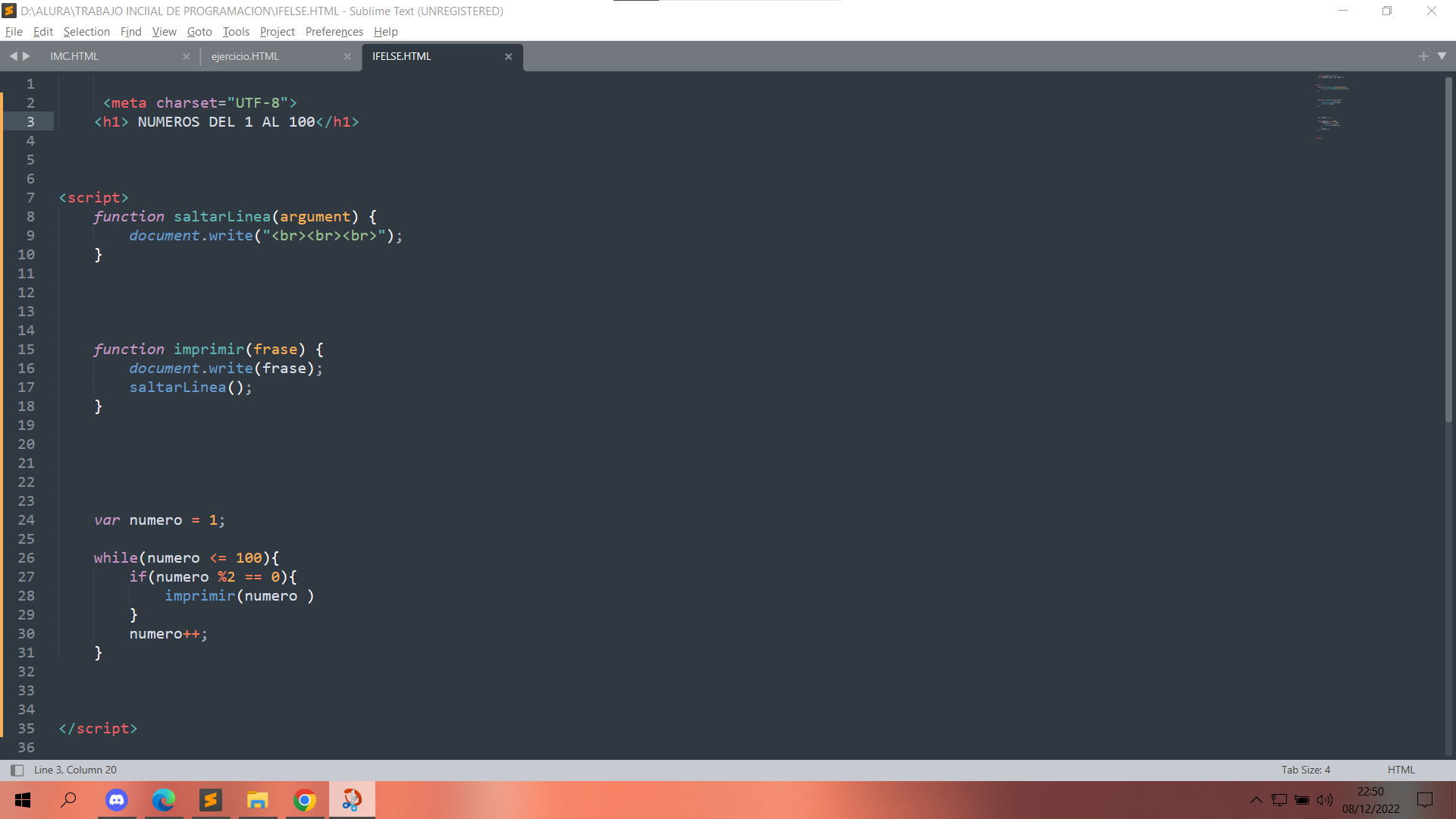The width and height of the screenshot is (1456, 819).
Task: Click the document.write(frase) line
Action: tap(226, 369)
